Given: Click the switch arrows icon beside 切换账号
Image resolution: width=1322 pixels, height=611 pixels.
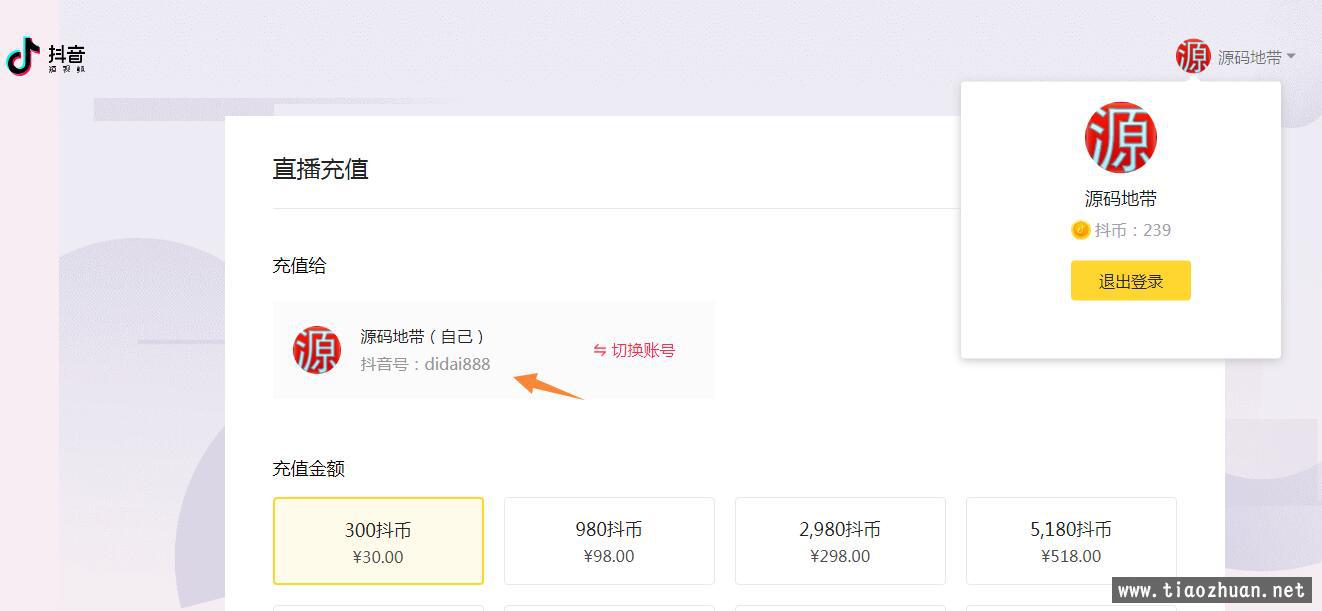Looking at the screenshot, I should click(x=600, y=350).
